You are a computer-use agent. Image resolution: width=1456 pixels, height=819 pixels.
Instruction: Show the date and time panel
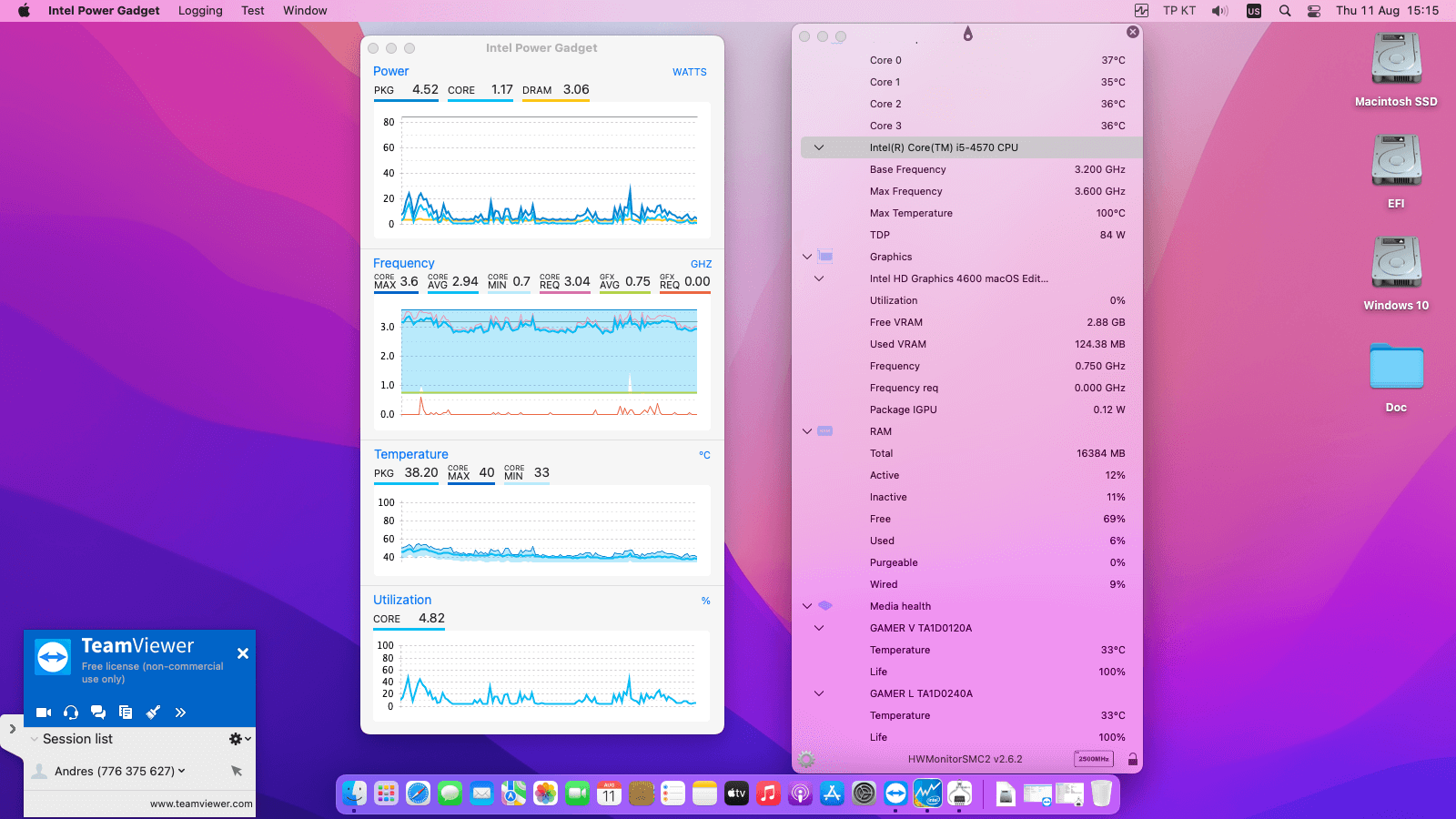pos(1388,11)
